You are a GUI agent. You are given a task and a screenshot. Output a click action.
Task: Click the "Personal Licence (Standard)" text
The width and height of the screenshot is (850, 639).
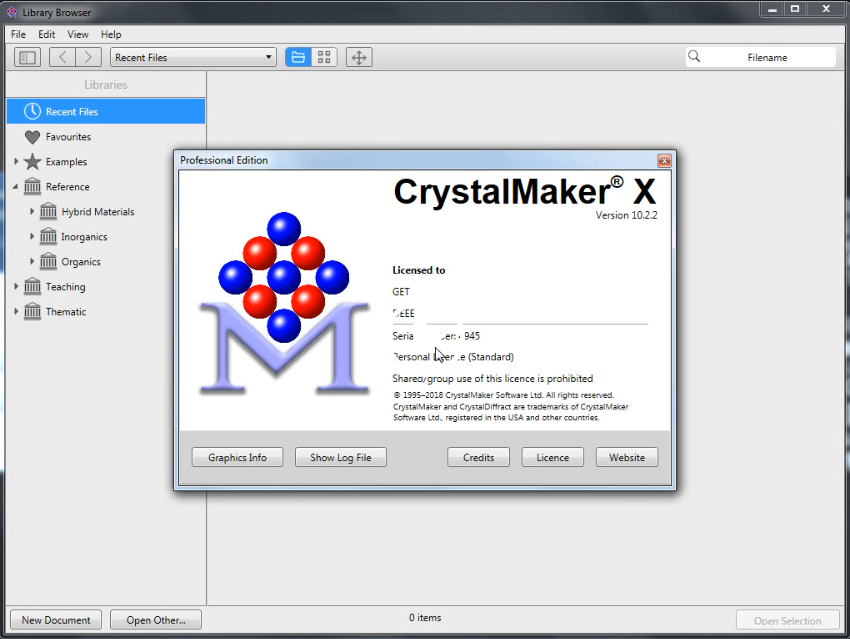click(453, 357)
